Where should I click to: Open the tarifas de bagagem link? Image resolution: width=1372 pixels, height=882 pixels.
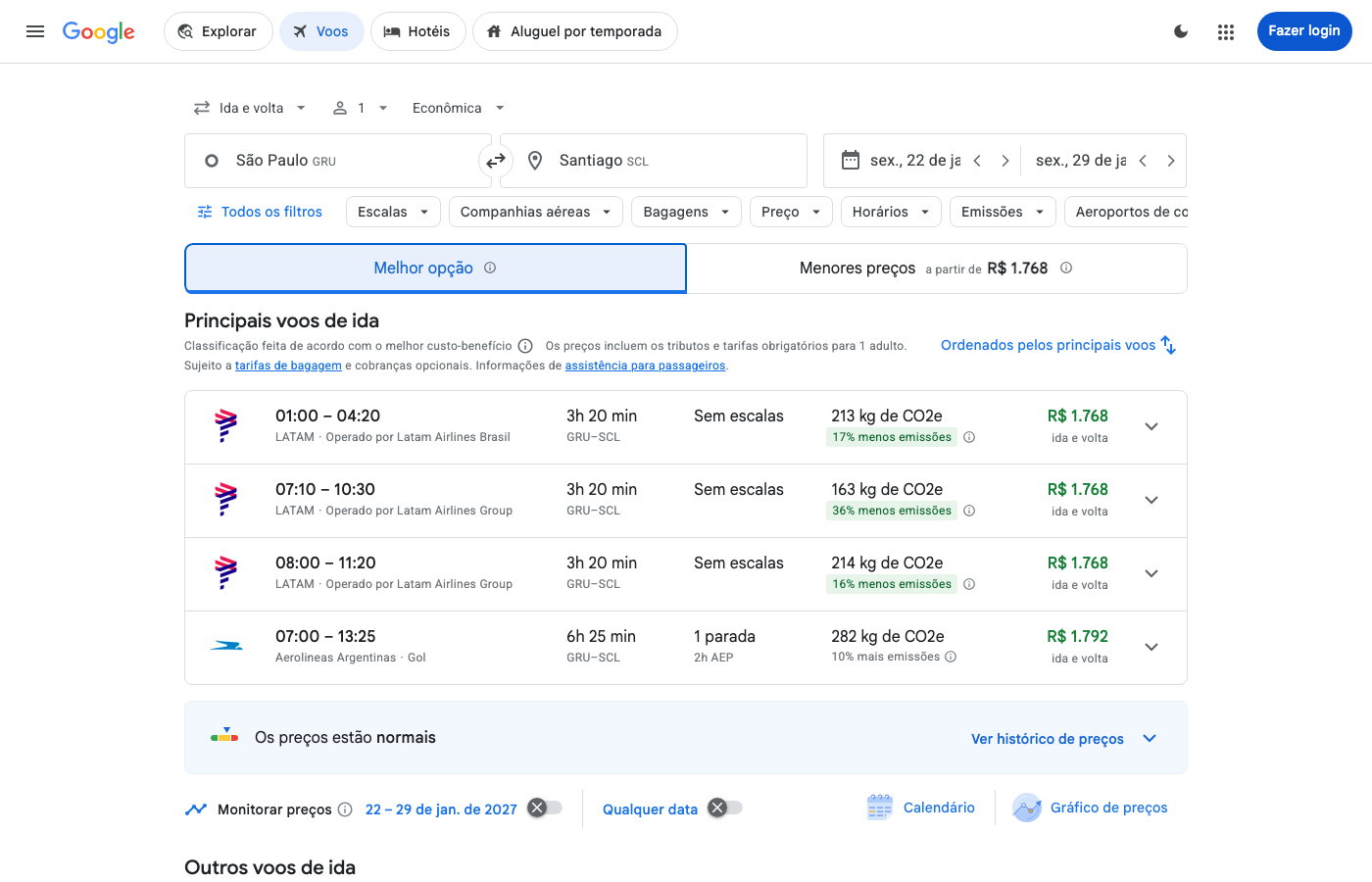point(288,366)
